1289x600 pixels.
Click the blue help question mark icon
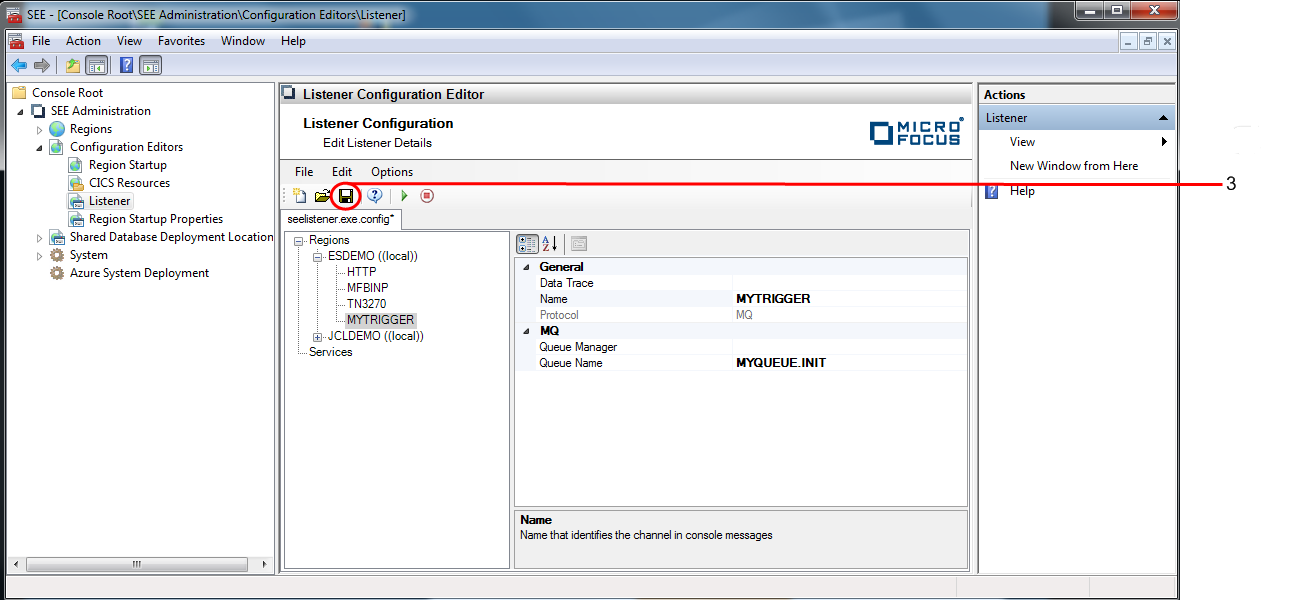click(375, 196)
